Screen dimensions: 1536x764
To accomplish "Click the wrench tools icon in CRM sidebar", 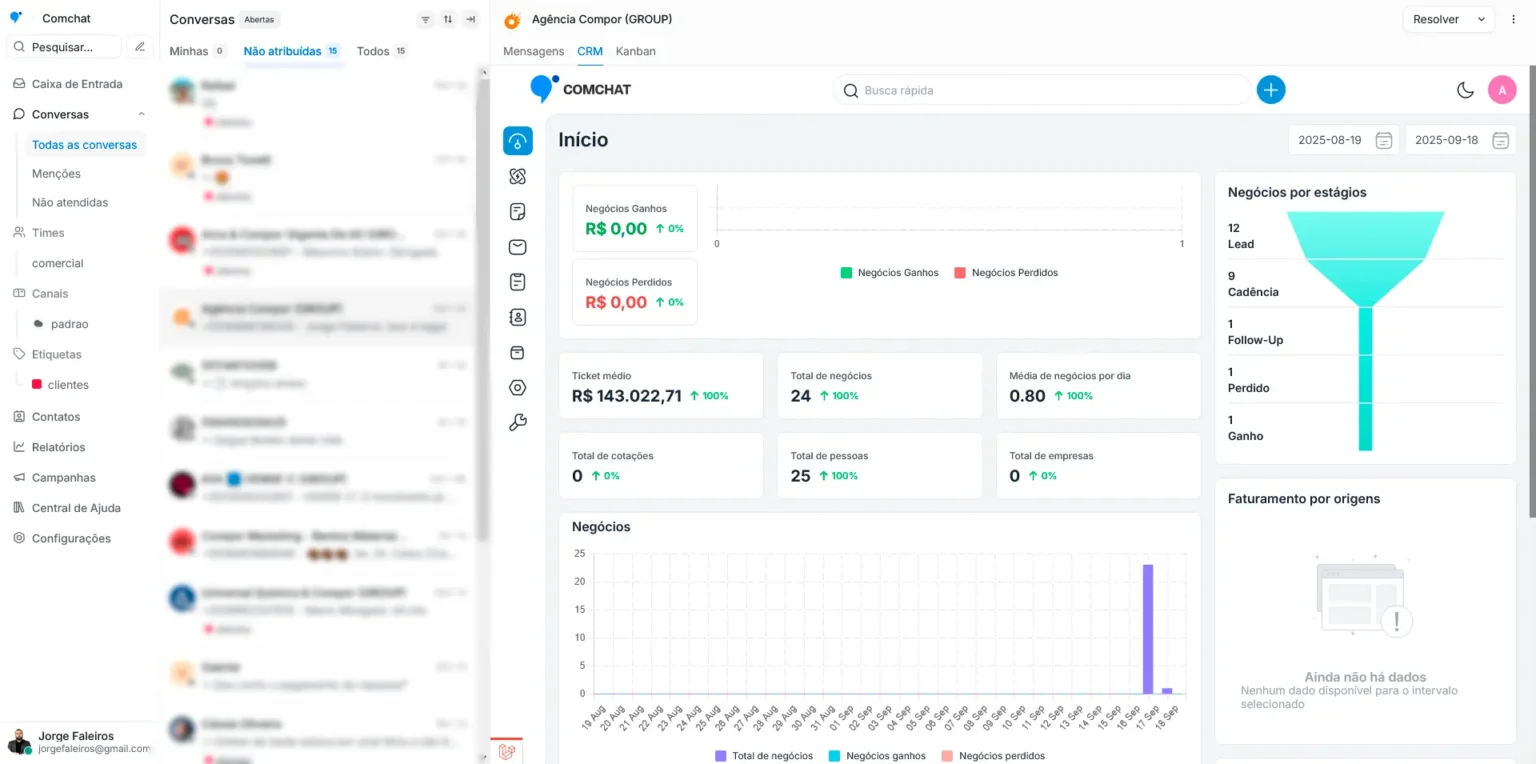I will coord(517,422).
